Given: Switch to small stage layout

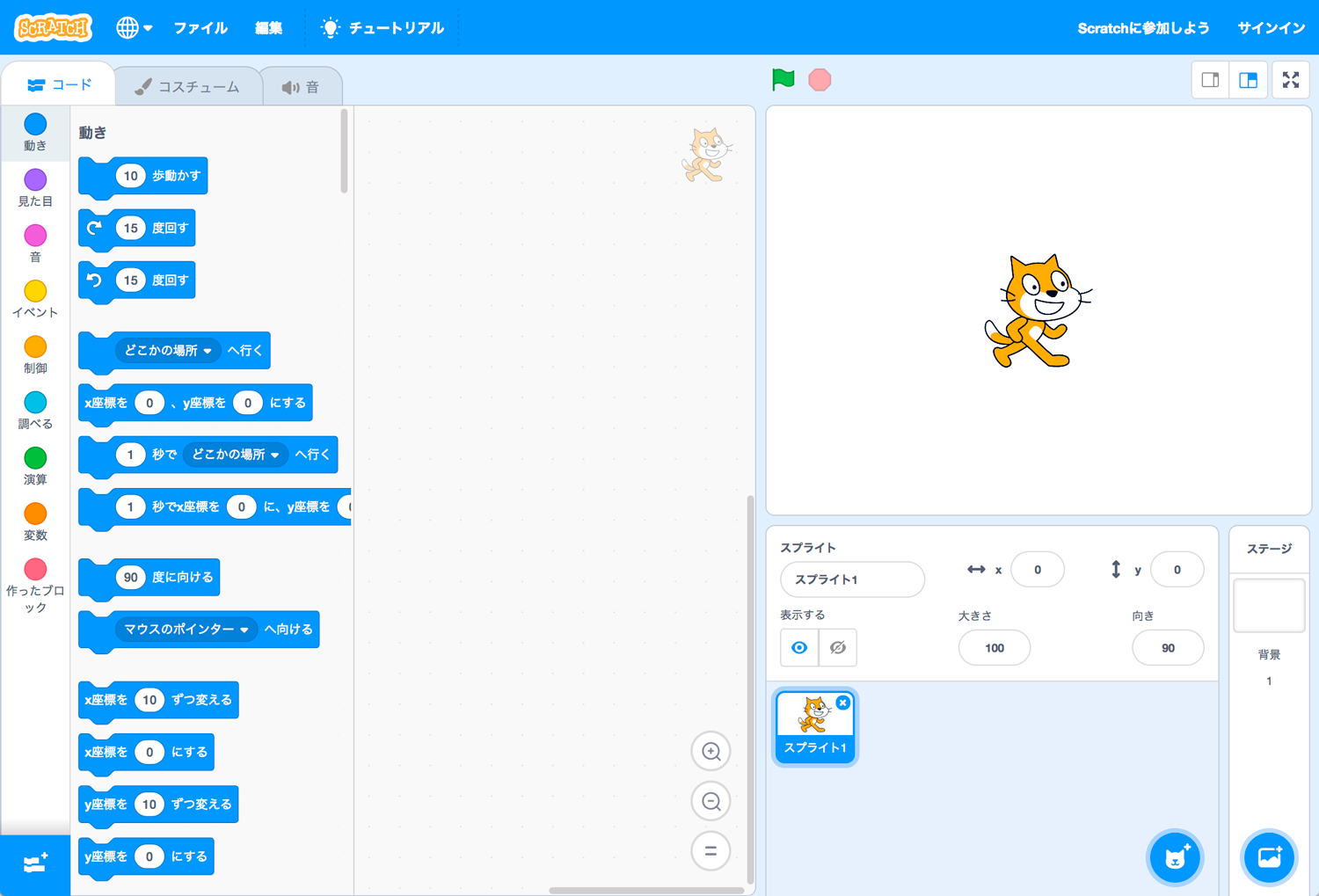Looking at the screenshot, I should coord(1210,80).
